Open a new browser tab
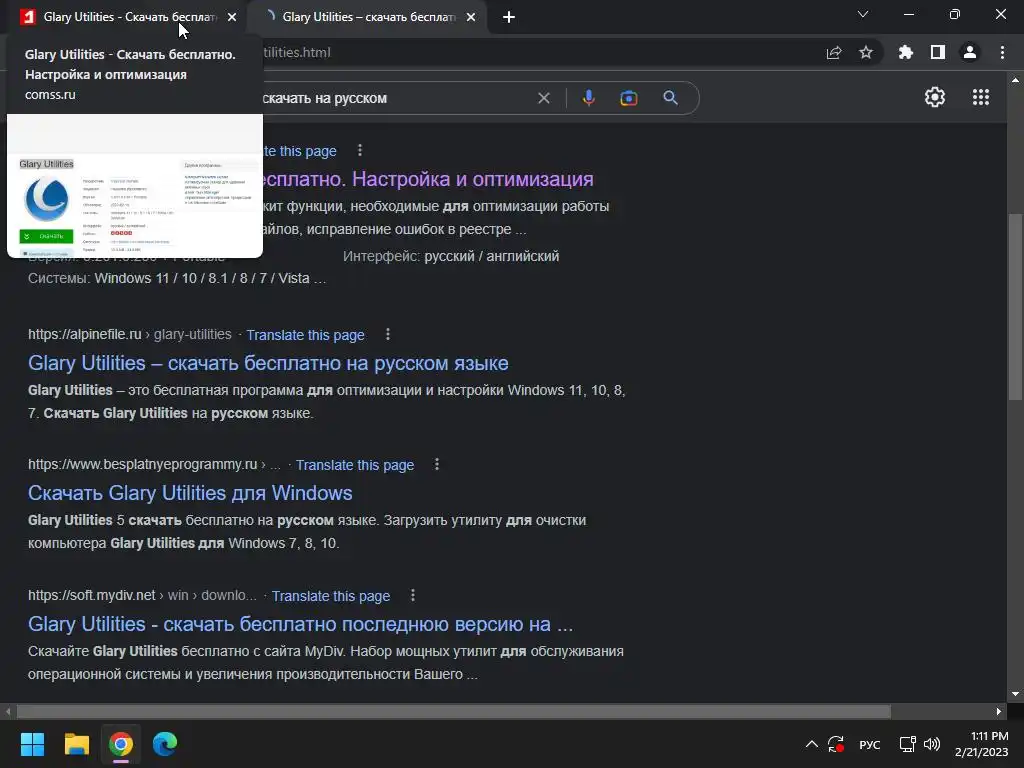 click(509, 17)
